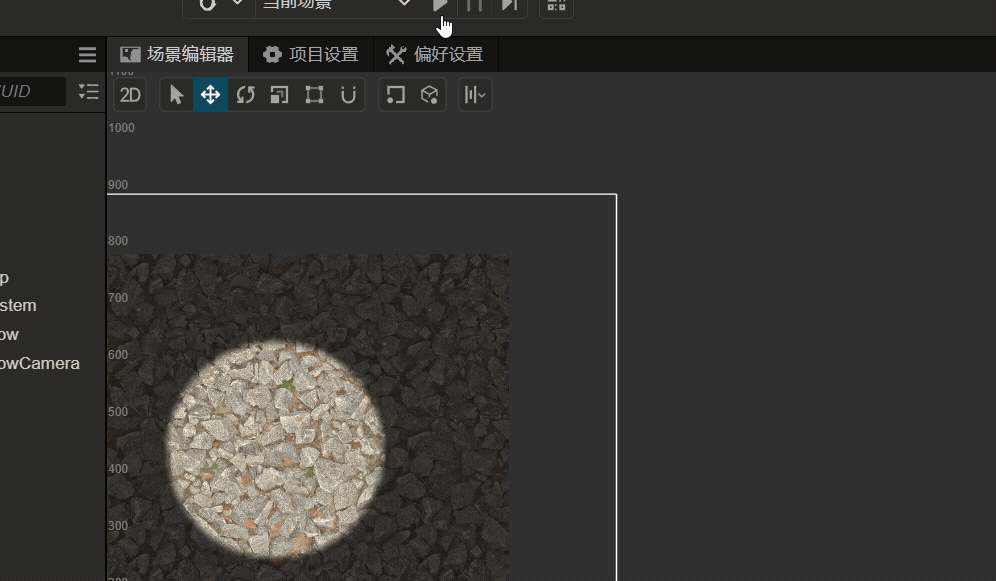Click the Step next frame button
This screenshot has width=996, height=581.
pyautogui.click(x=509, y=5)
